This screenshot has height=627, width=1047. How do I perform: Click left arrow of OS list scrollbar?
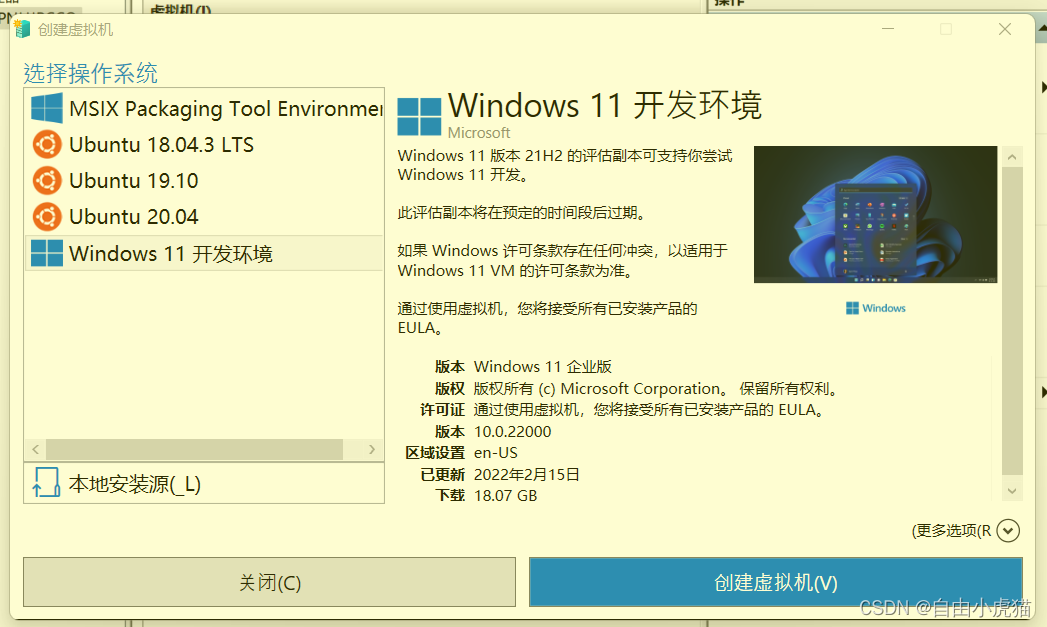point(36,449)
